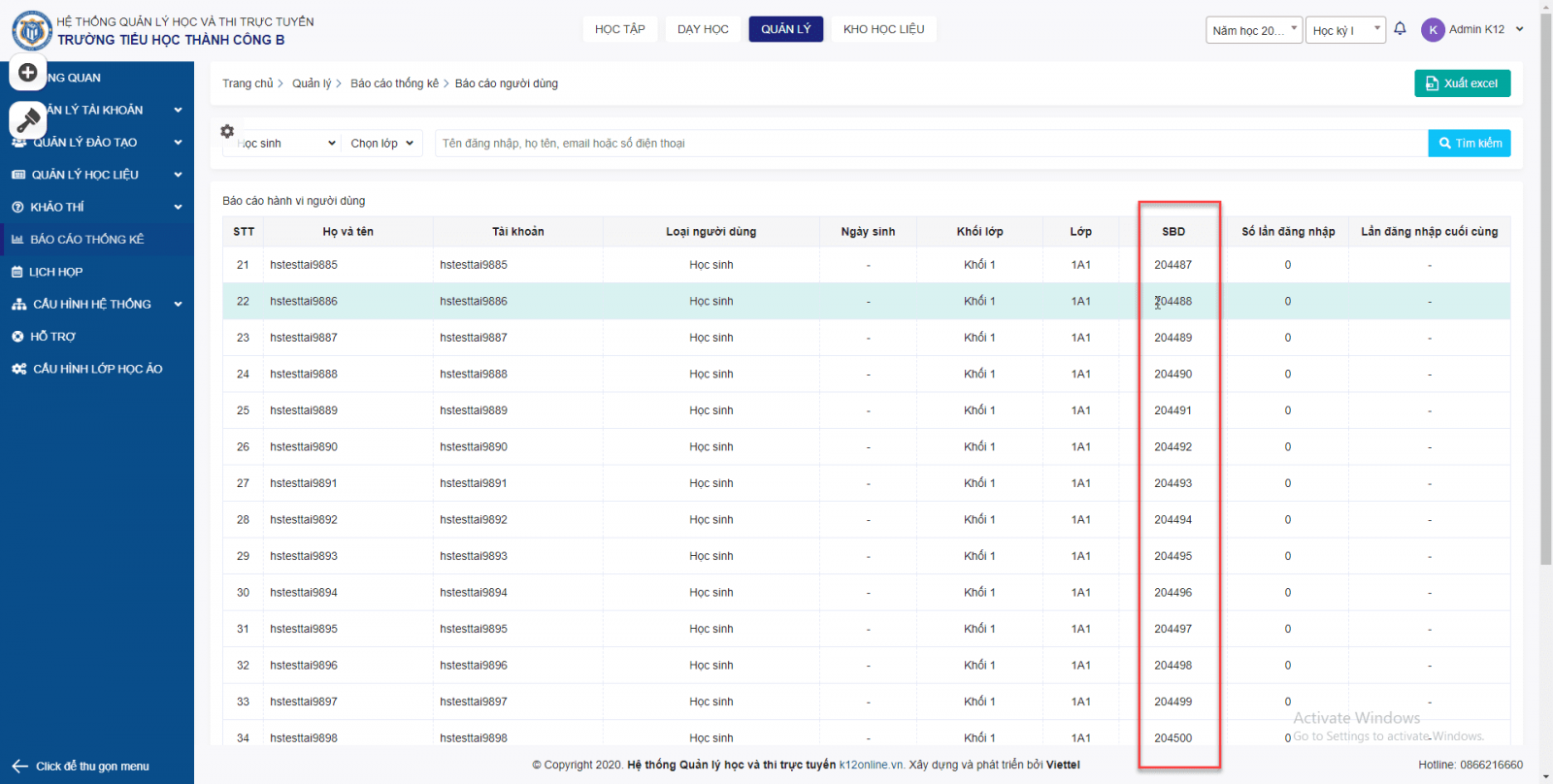This screenshot has height=784, width=1553.
Task: Switch to the Dạy học tab
Action: [x=703, y=29]
